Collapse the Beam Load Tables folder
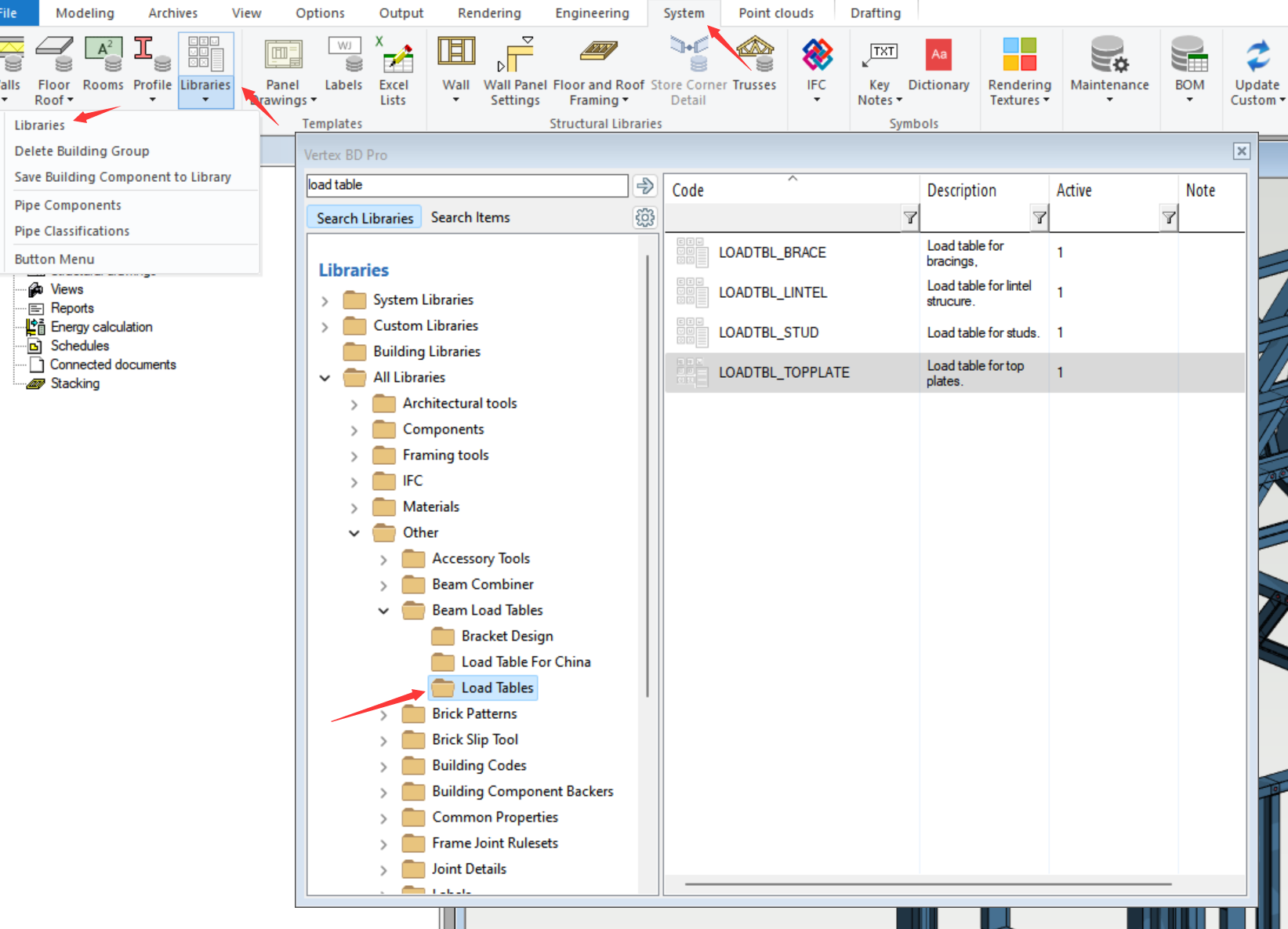 [383, 611]
